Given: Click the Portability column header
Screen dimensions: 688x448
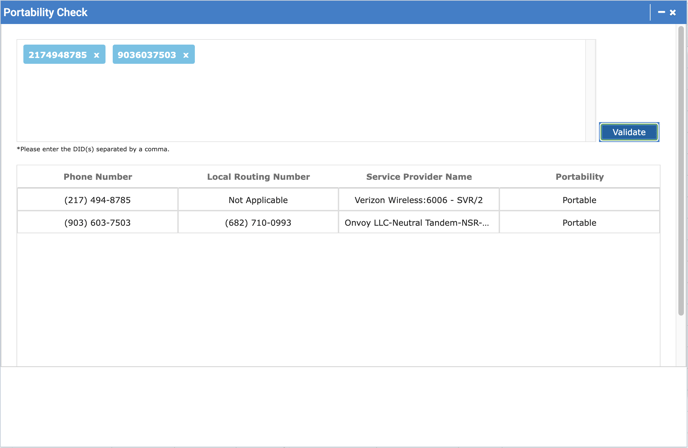Looking at the screenshot, I should tap(579, 177).
